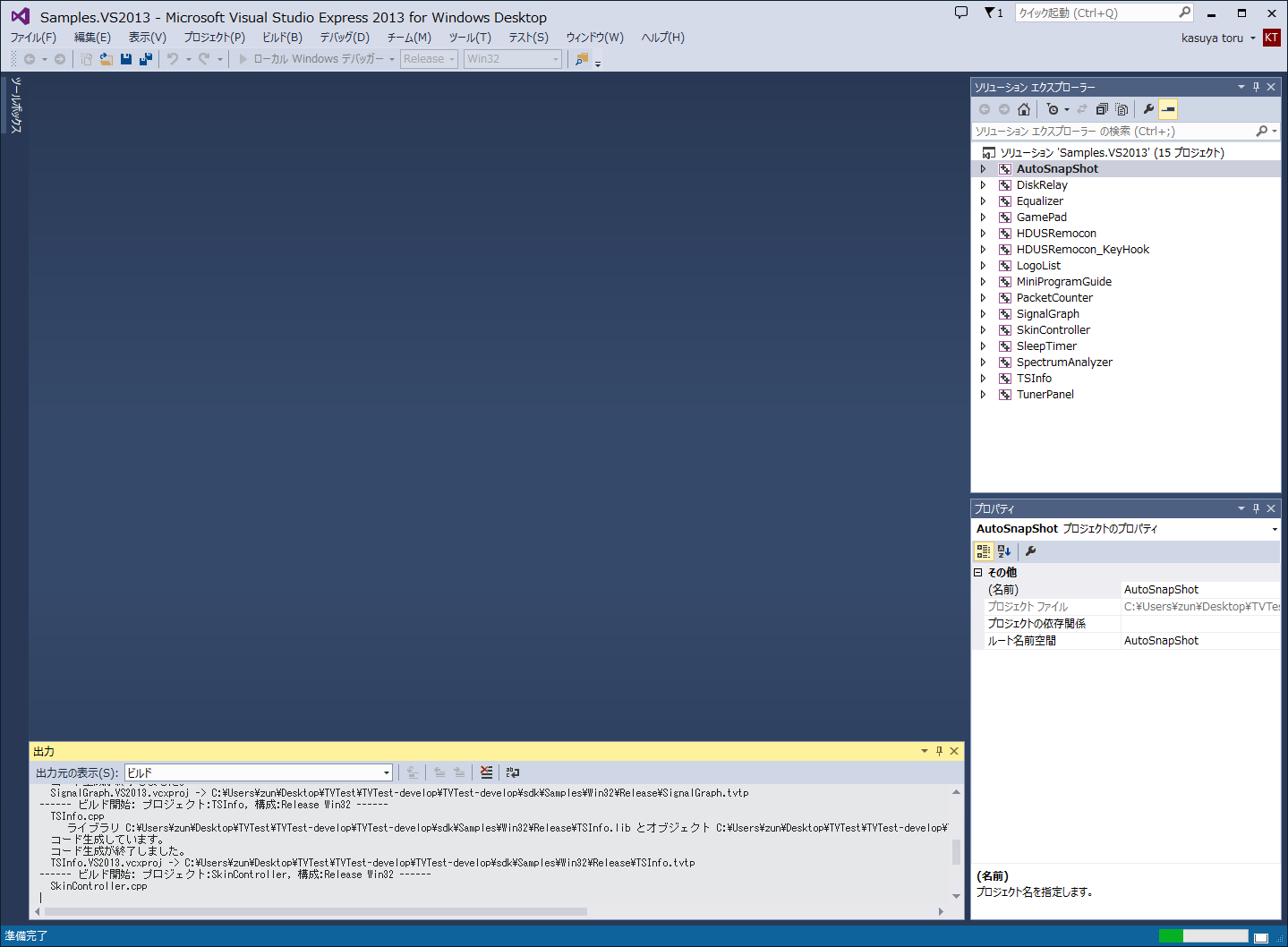Click the Quick Launch search field

[1096, 13]
